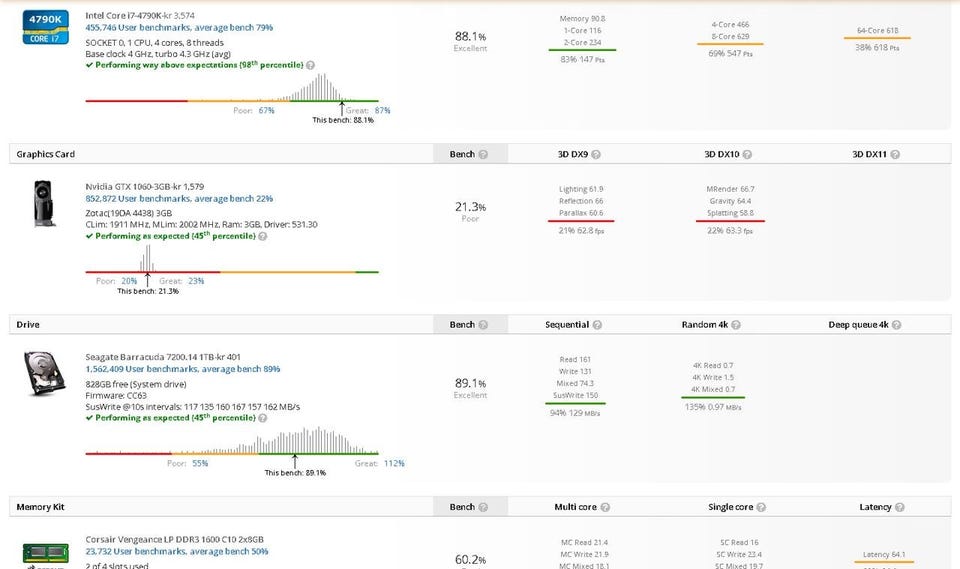This screenshot has height=569, width=960.
Task: Click help icon beside 3D DX10 header
Action: pyautogui.click(x=746, y=155)
